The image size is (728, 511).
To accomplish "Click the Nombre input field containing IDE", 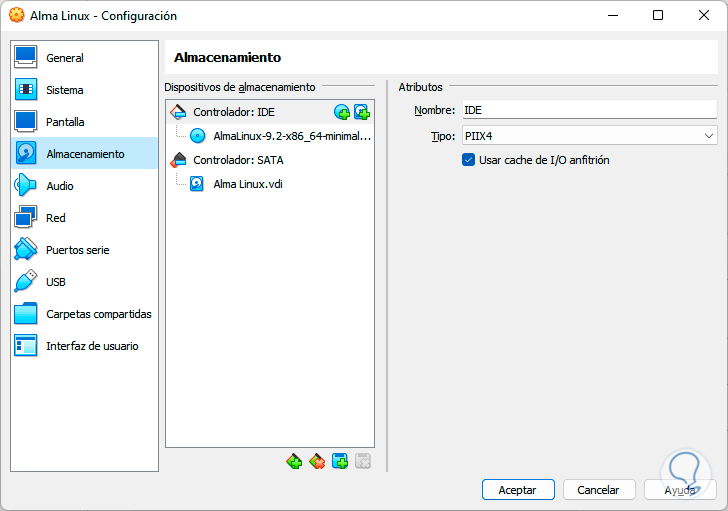I will 590,110.
